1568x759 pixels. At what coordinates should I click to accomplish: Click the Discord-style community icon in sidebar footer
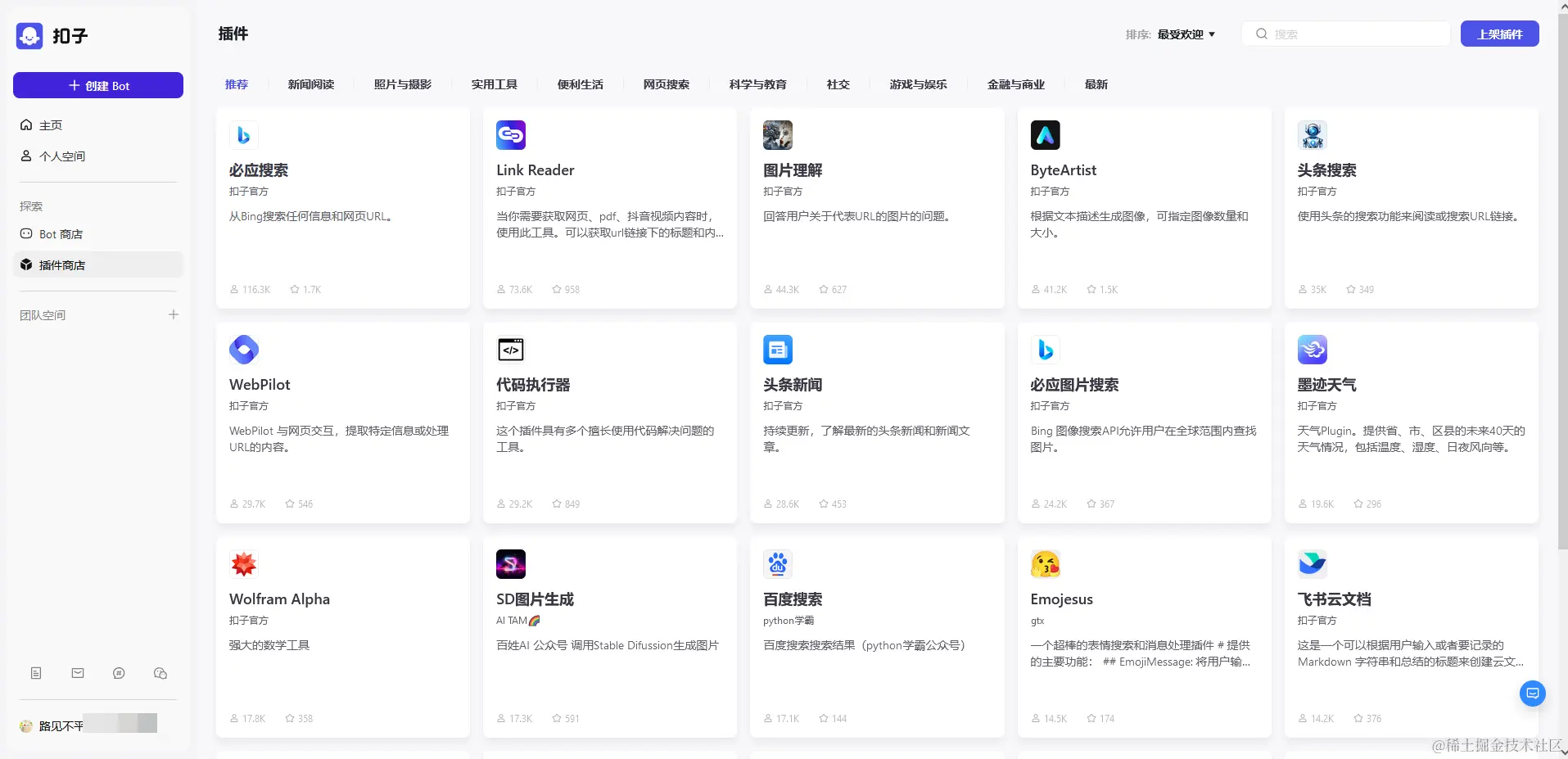pos(119,673)
